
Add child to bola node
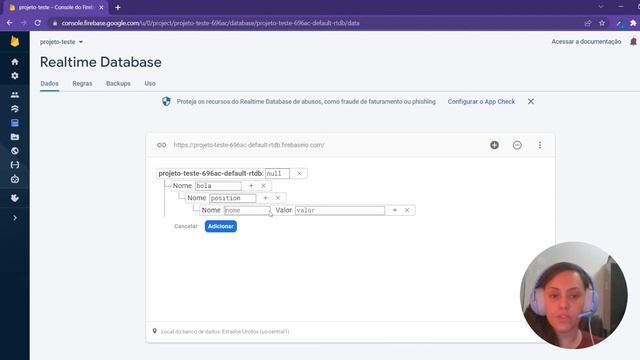[x=251, y=186]
